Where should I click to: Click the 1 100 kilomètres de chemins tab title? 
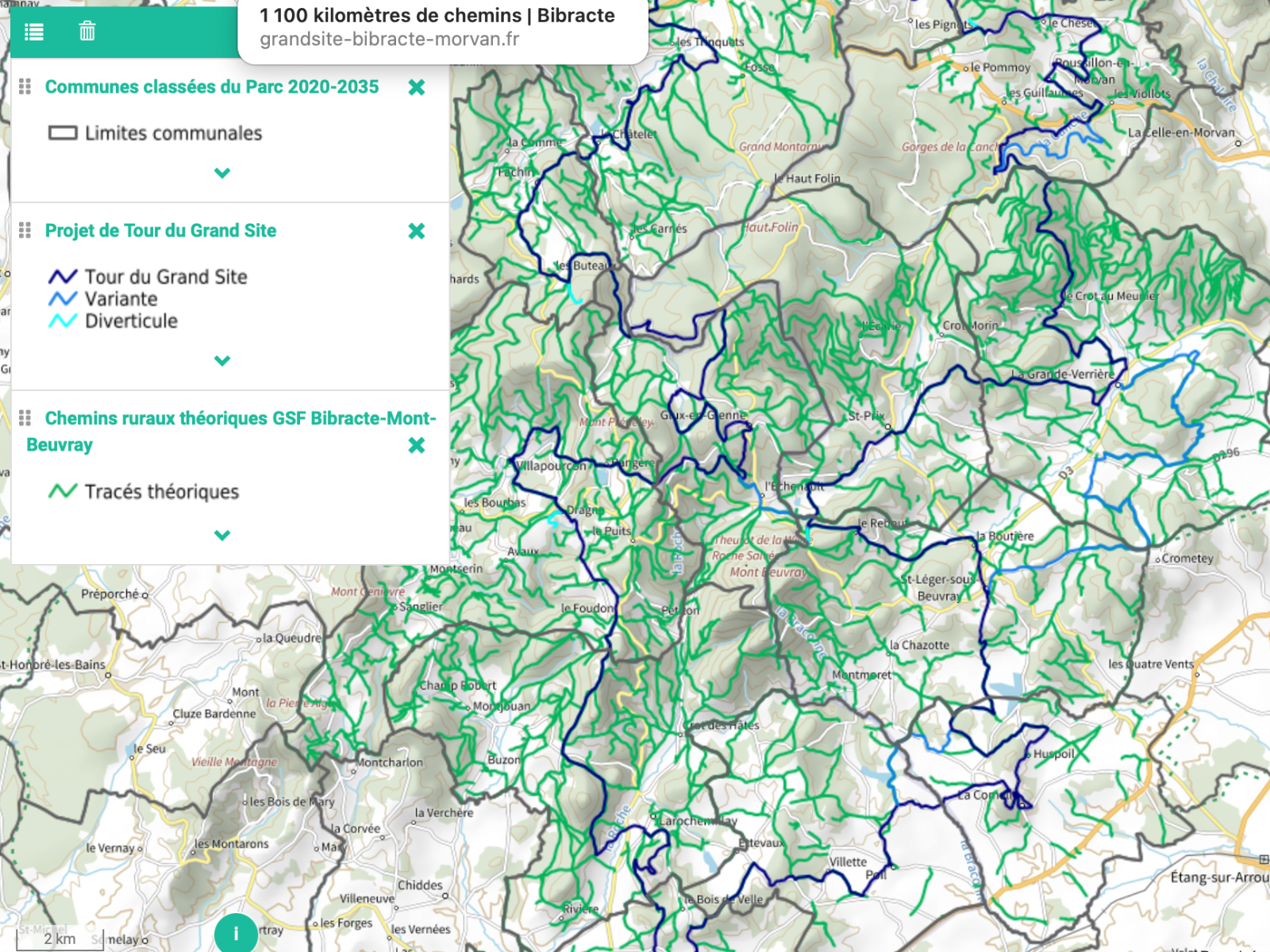tap(437, 15)
